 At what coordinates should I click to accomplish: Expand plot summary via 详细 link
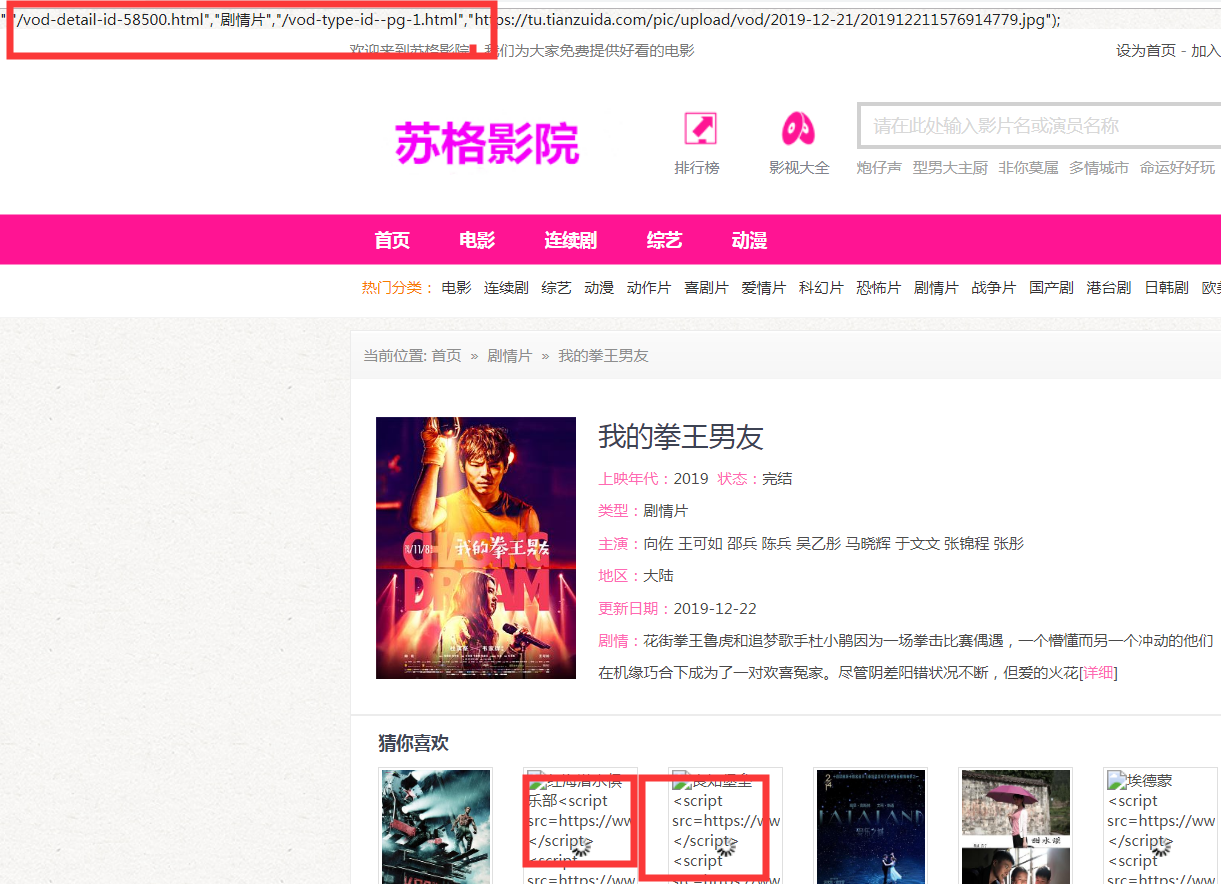[1099, 673]
